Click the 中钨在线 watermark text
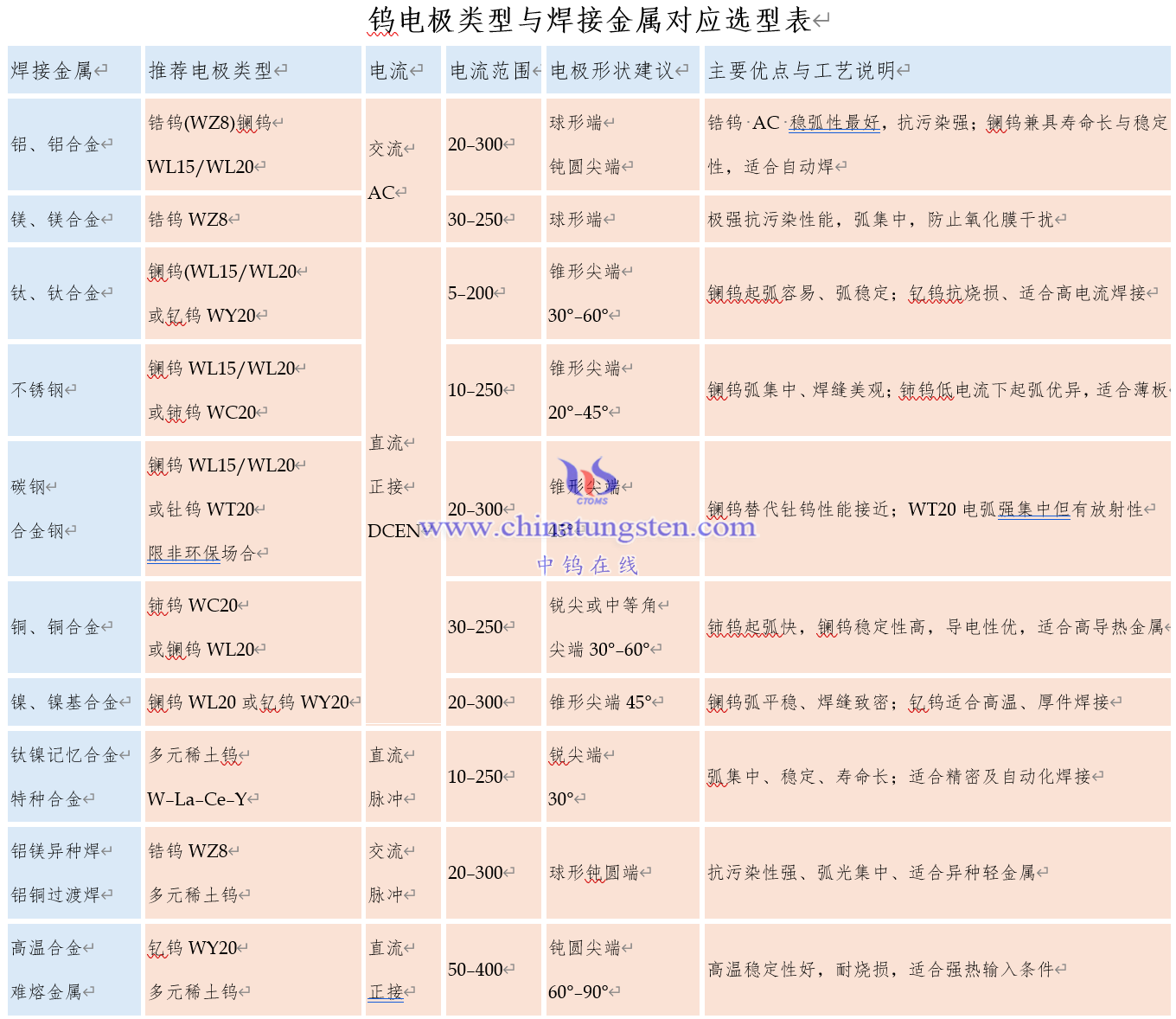The height and width of the screenshot is (1019, 1176). tap(587, 565)
